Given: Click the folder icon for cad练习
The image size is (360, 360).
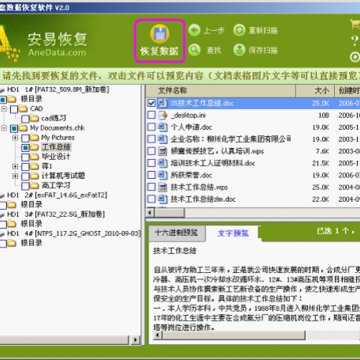Looking at the screenshot, I should coord(35,118).
